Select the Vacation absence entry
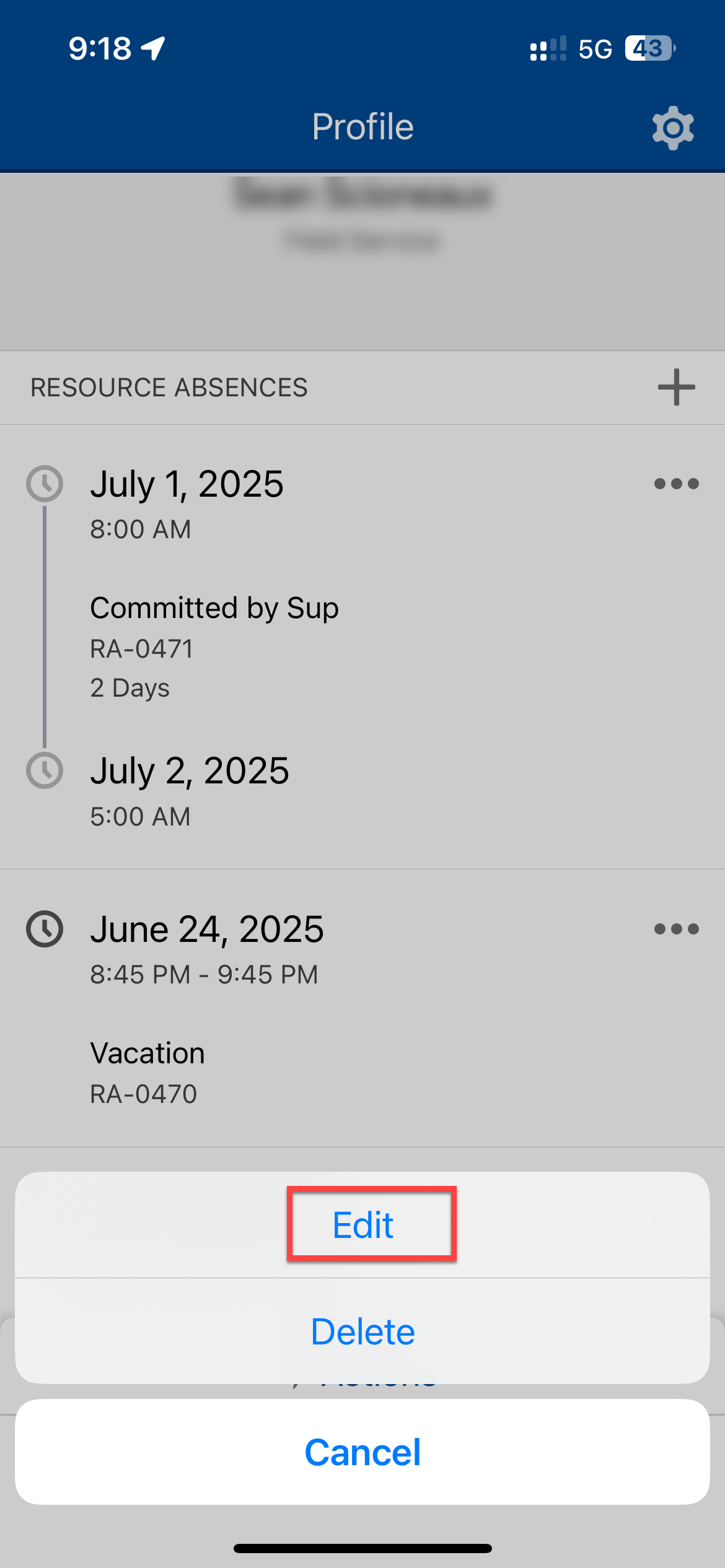 [x=147, y=1053]
